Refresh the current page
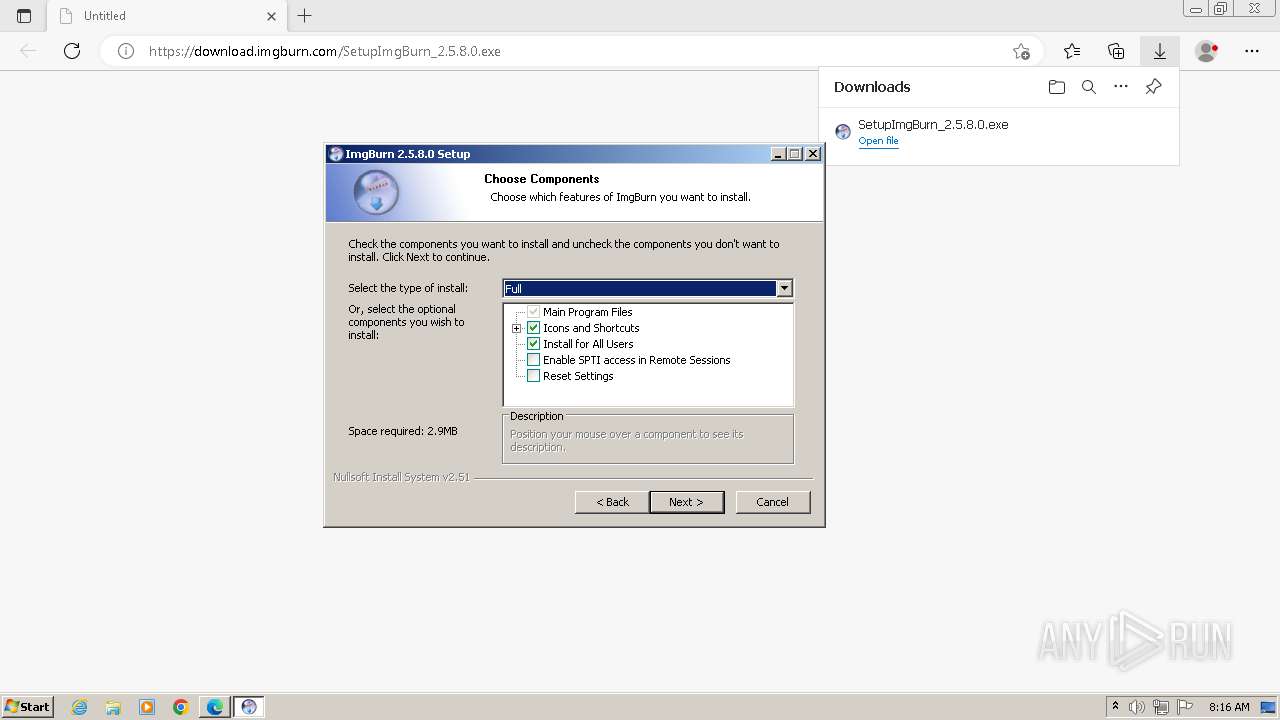1280x720 pixels. [72, 51]
